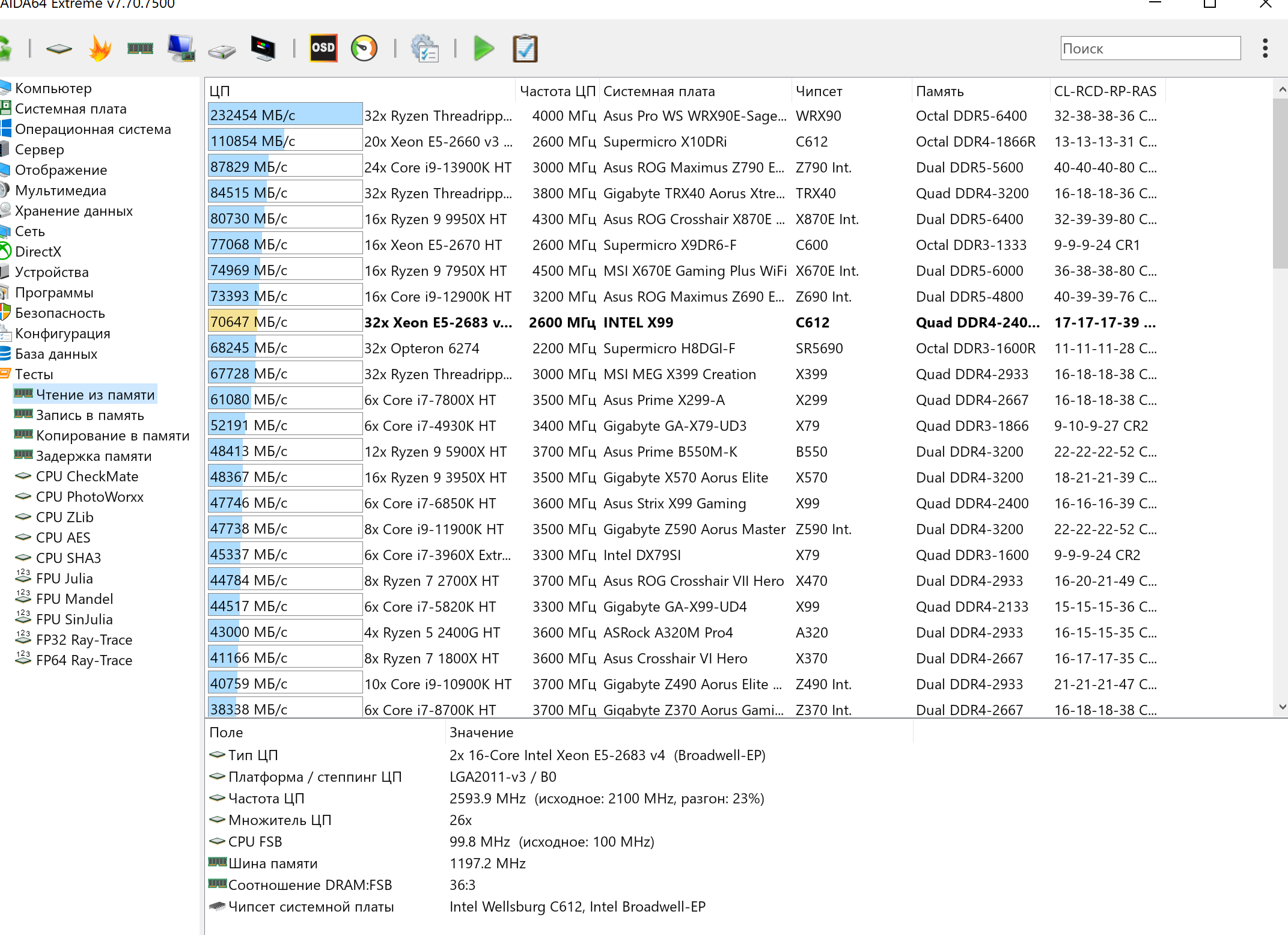Open the monitor diagnostics toolbar icon
Viewport: 1288px width, 935px height.
coord(263,48)
